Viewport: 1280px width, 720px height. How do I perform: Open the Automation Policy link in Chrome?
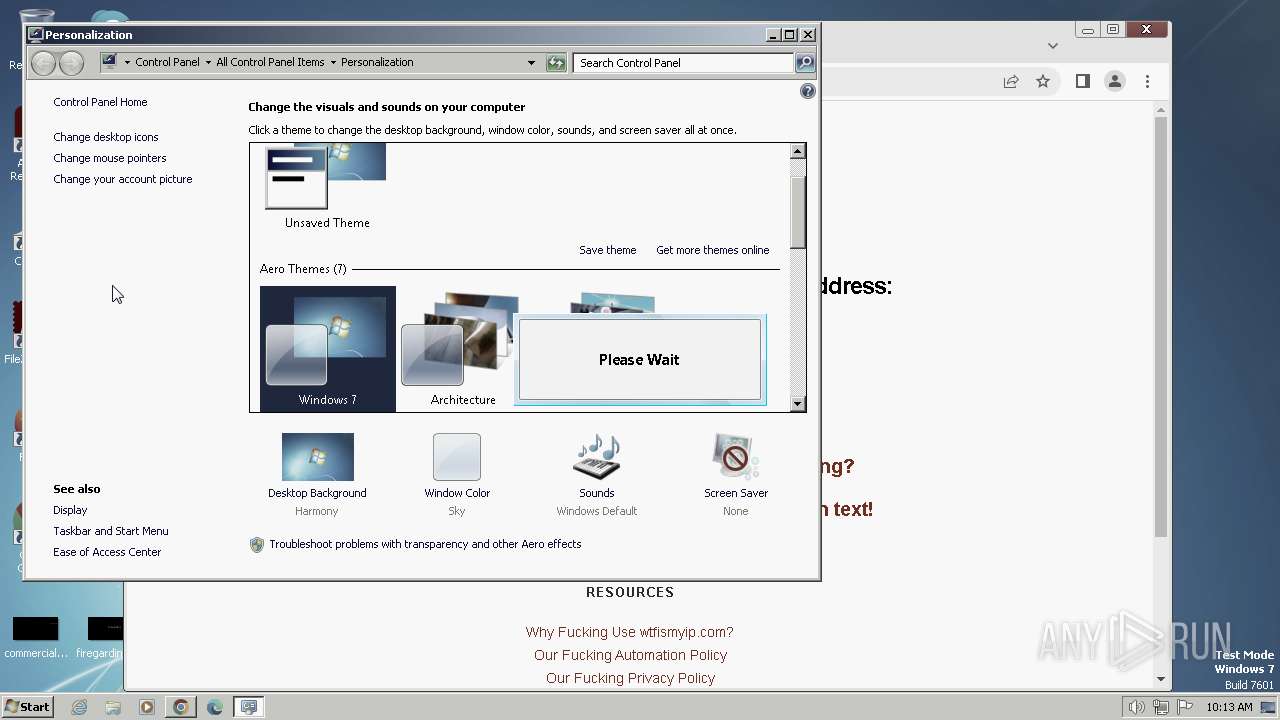630,655
